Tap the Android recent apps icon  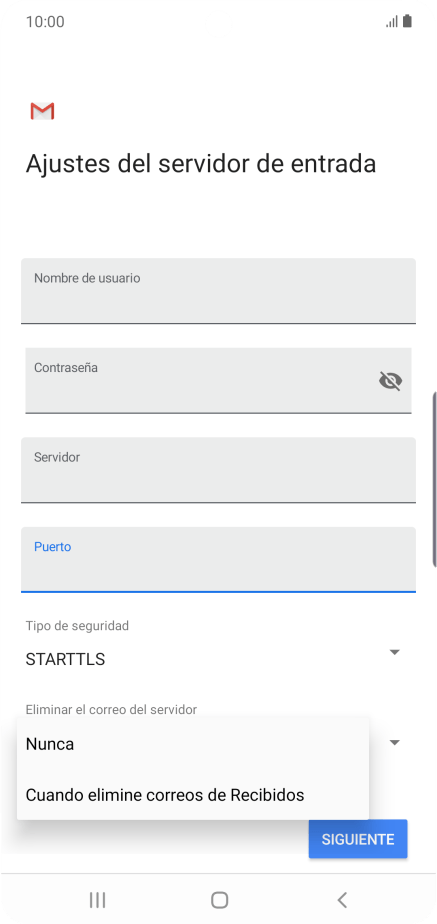97,900
